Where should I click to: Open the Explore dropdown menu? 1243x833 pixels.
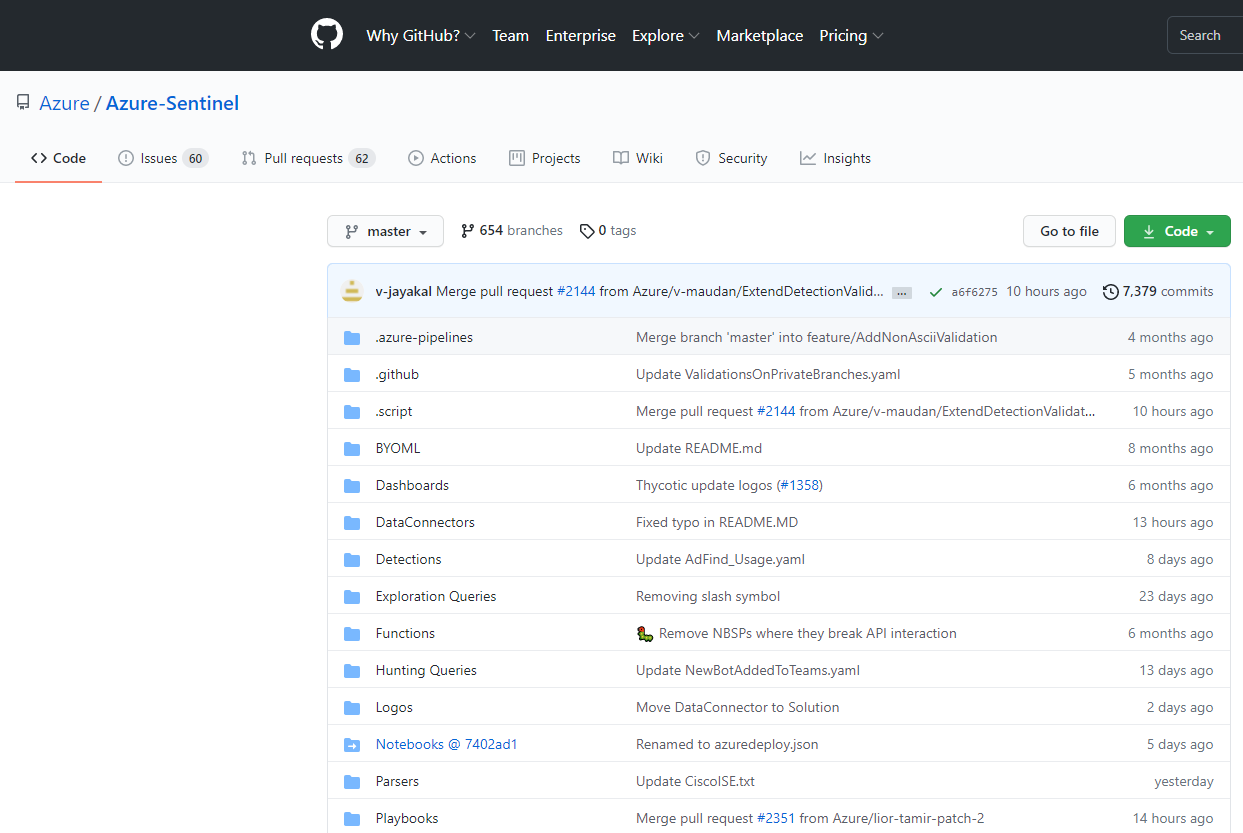click(x=666, y=35)
